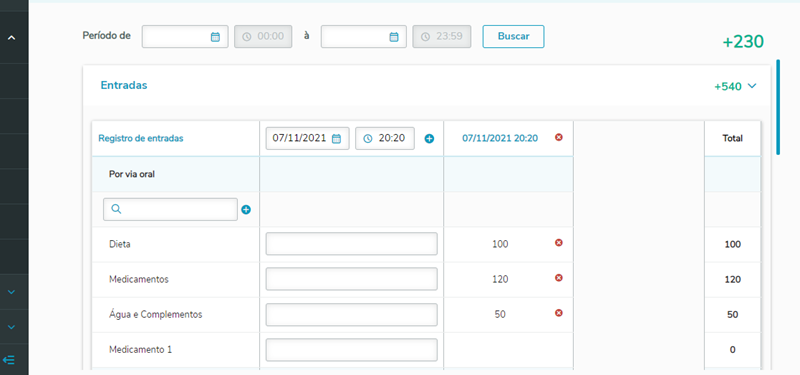Click the 07/11/2021 20:20 column header link

coord(500,138)
